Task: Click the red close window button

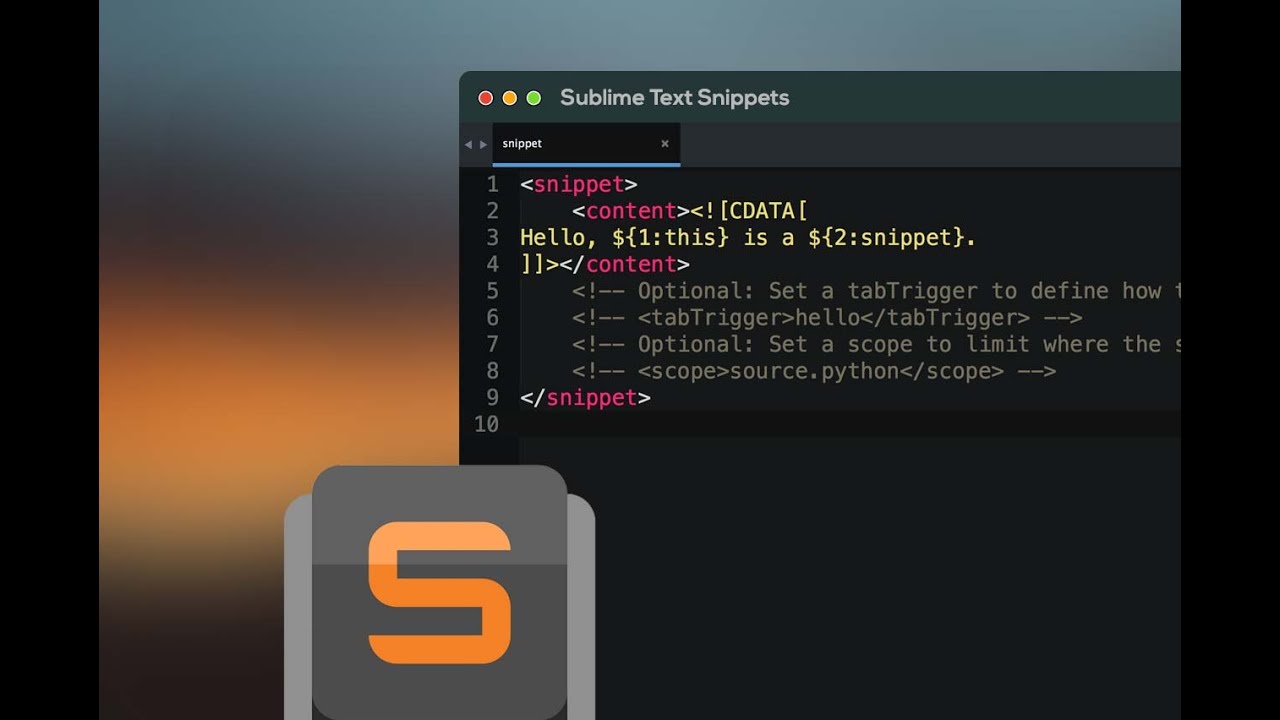Action: tap(486, 98)
